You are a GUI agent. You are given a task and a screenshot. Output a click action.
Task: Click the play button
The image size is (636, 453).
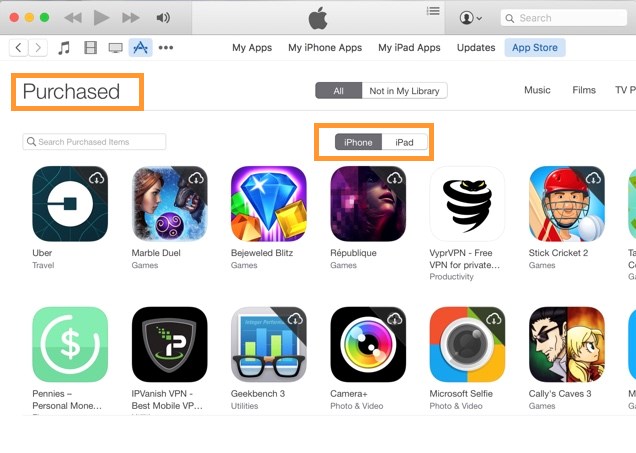tap(101, 18)
